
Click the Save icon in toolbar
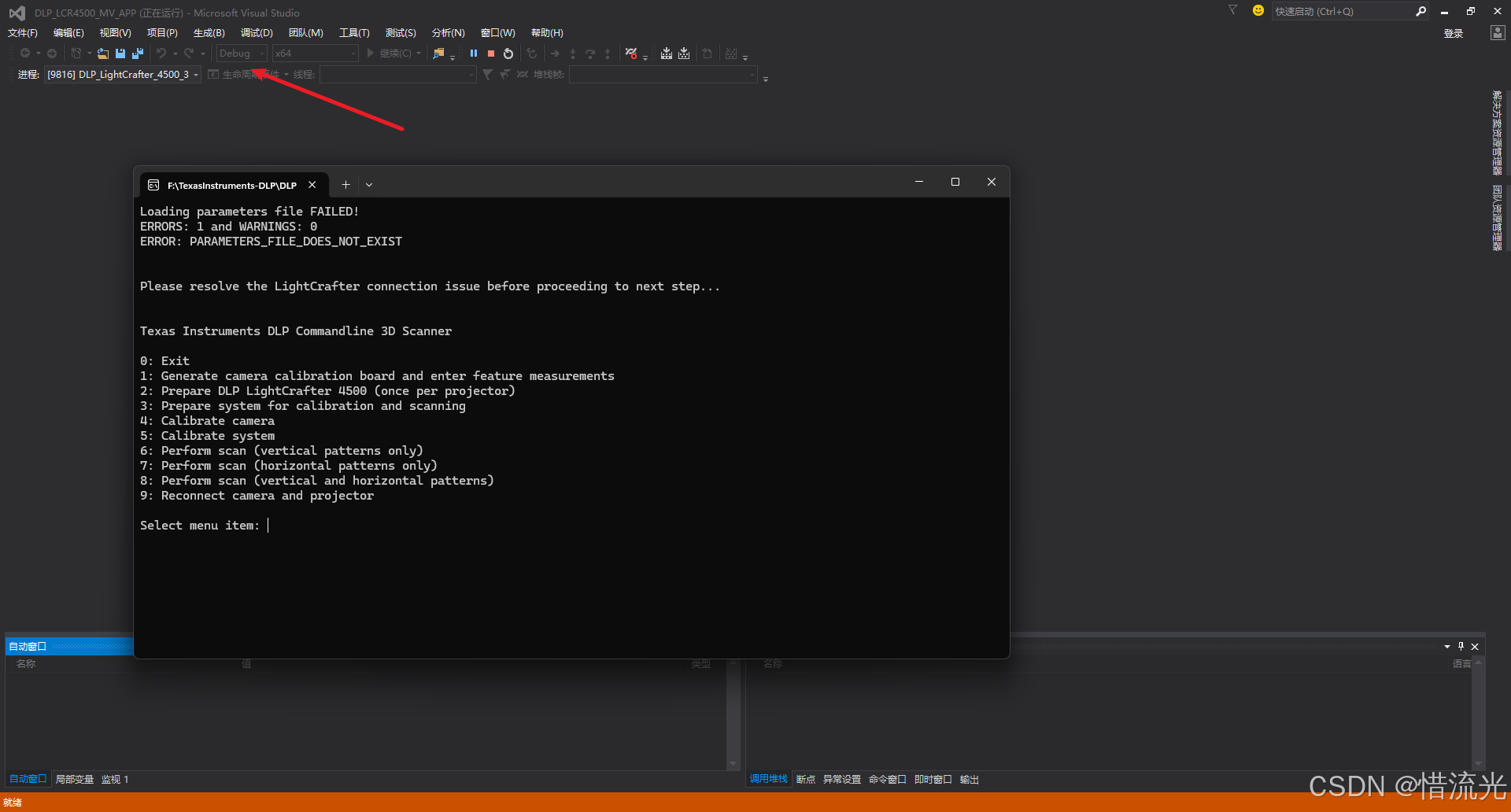click(120, 54)
